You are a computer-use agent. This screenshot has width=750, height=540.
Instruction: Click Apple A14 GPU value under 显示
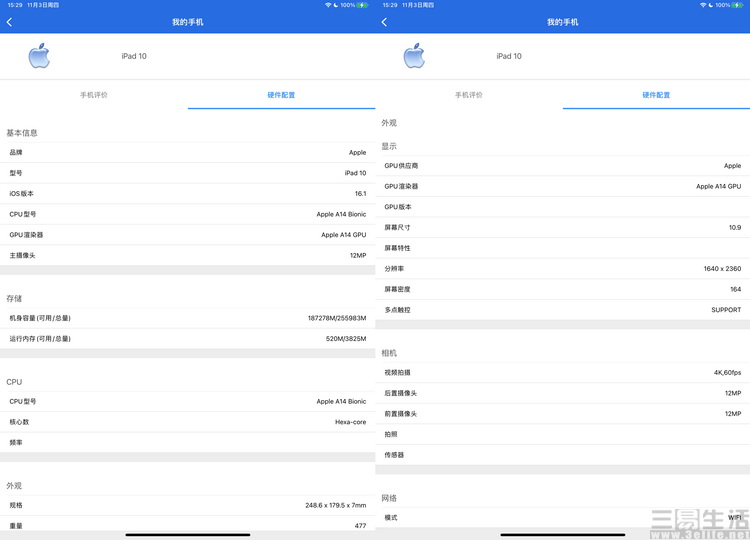pos(718,186)
